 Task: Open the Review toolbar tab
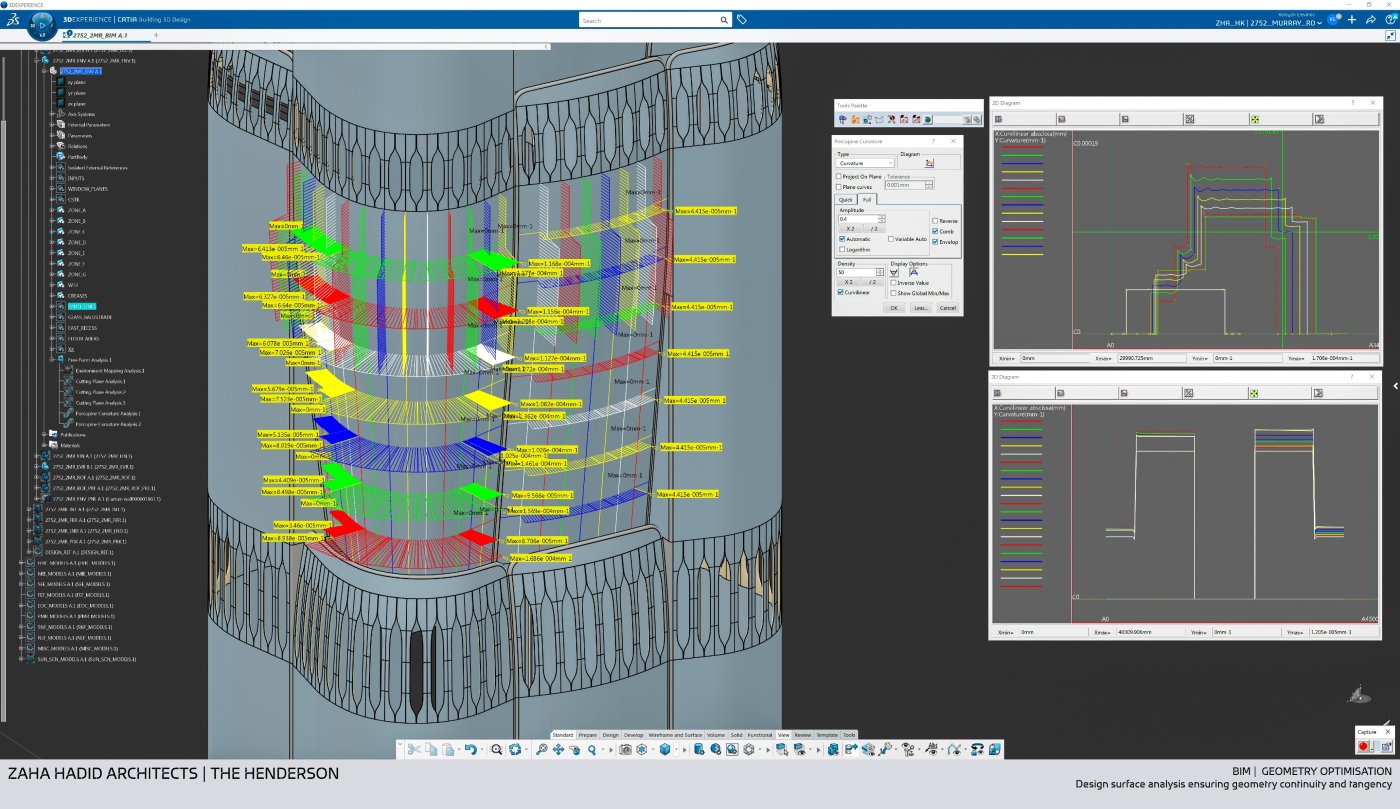803,735
